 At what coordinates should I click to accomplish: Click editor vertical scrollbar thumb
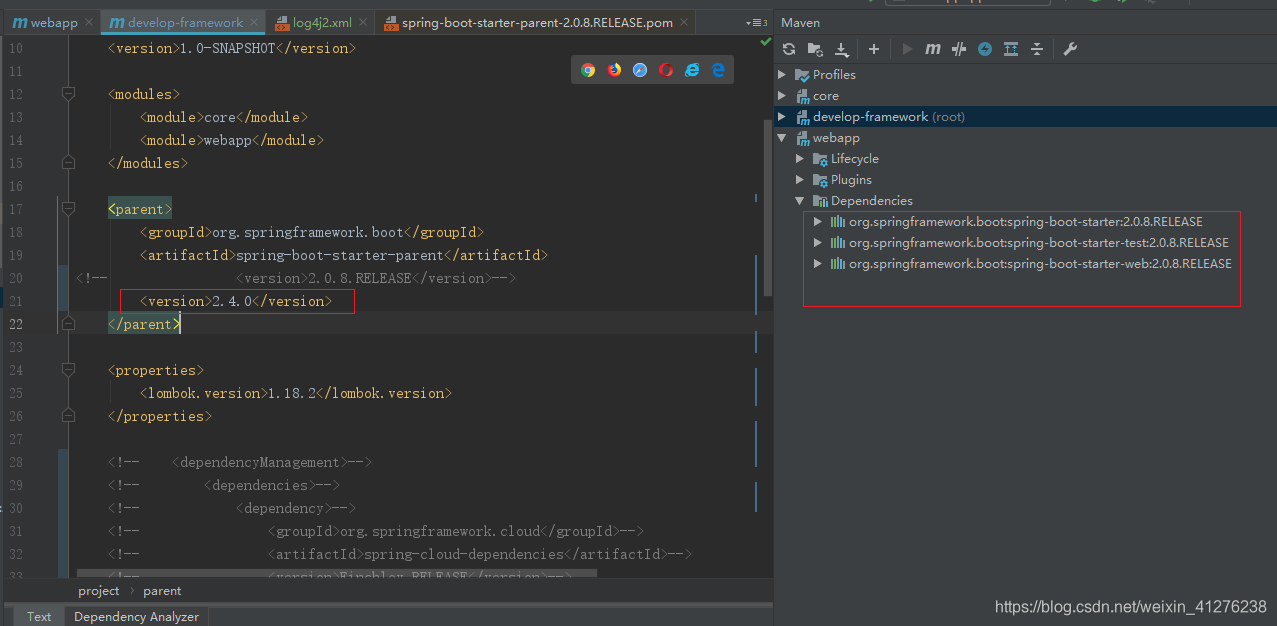tap(768, 208)
